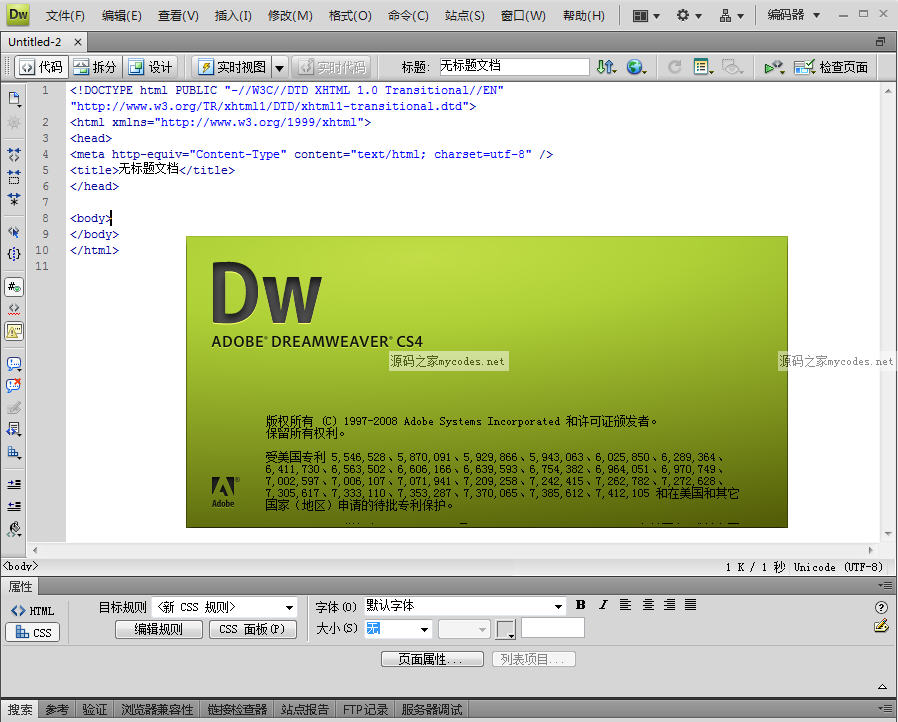Click the title input field
The width and height of the screenshot is (898, 722).
(x=514, y=66)
